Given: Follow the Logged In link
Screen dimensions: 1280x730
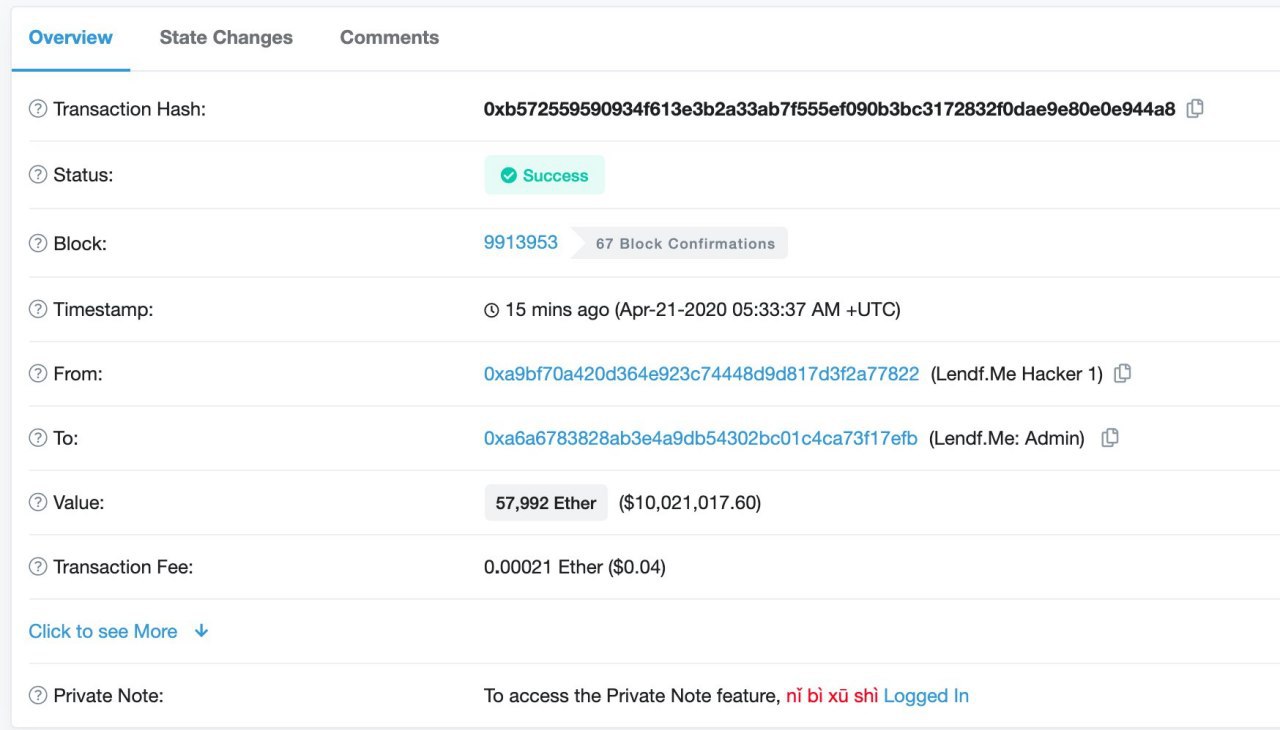Looking at the screenshot, I should [926, 695].
